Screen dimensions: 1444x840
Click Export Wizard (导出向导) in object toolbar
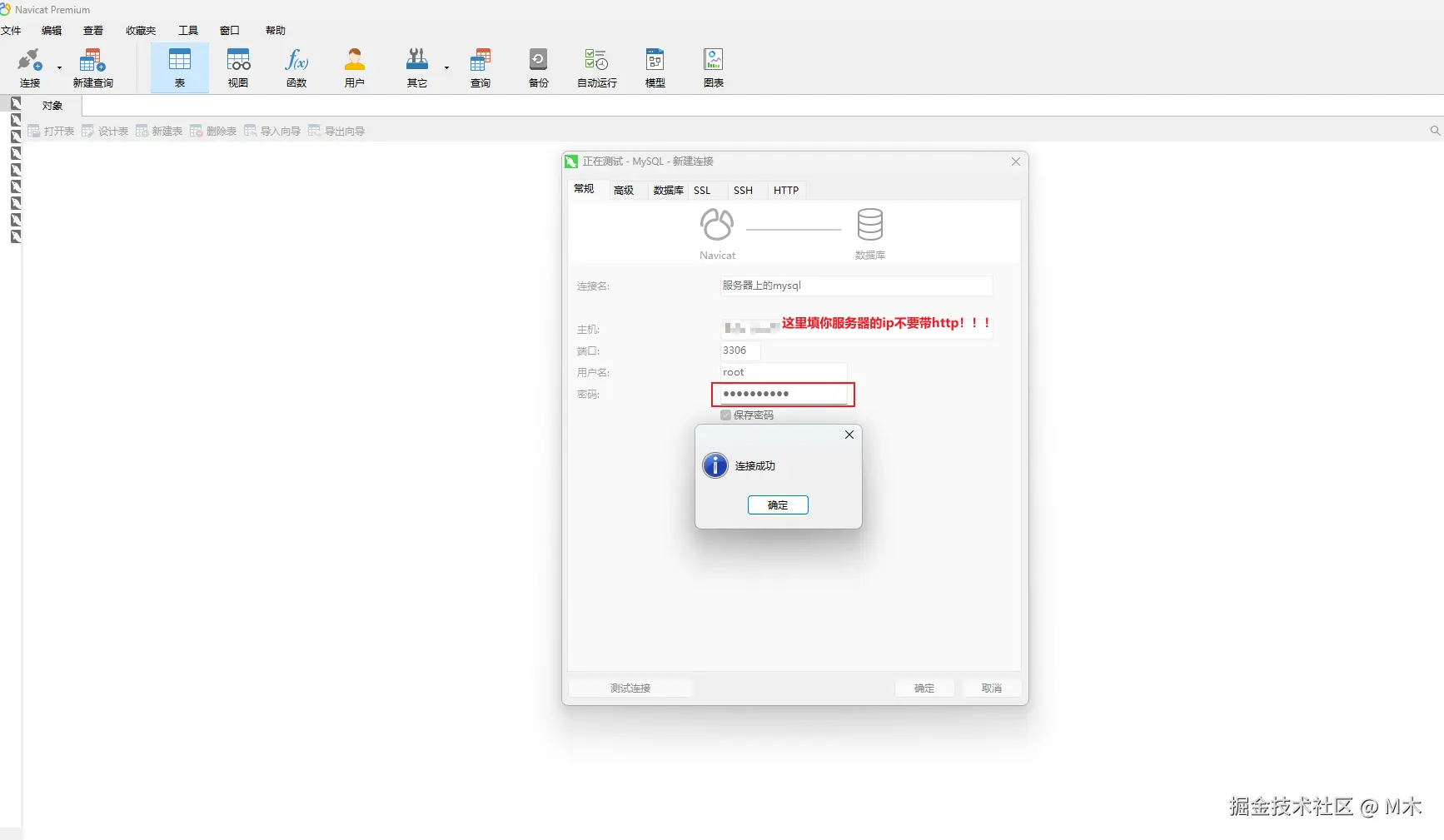coord(336,131)
